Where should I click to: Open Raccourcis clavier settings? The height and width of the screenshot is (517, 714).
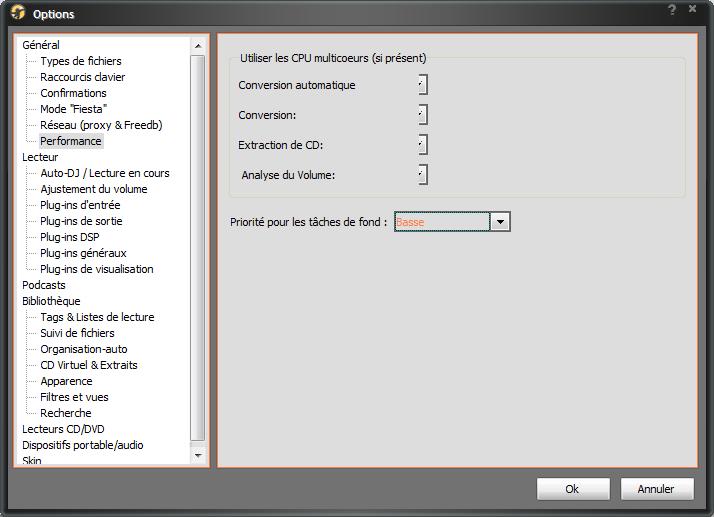(x=82, y=77)
